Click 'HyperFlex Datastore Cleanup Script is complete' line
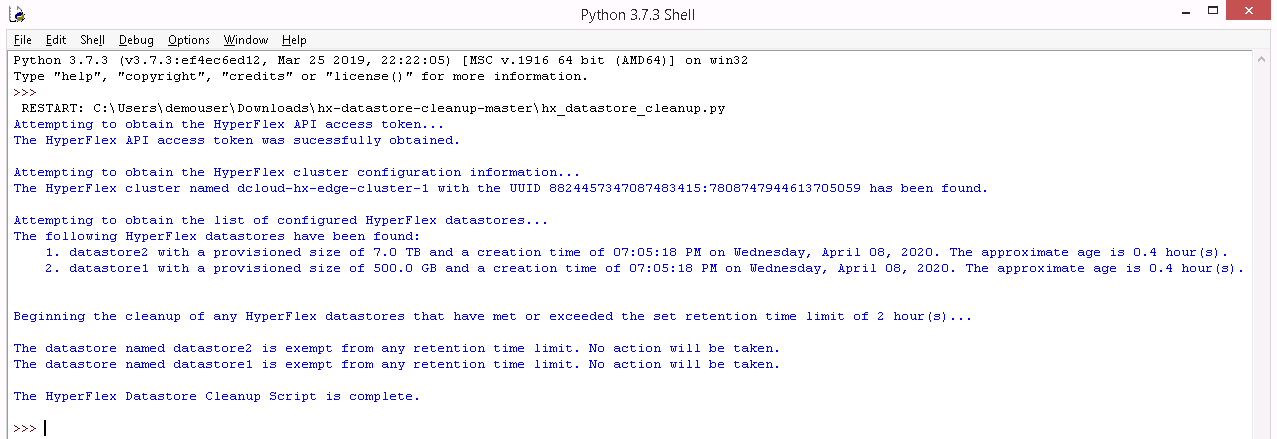 pyautogui.click(x=217, y=396)
